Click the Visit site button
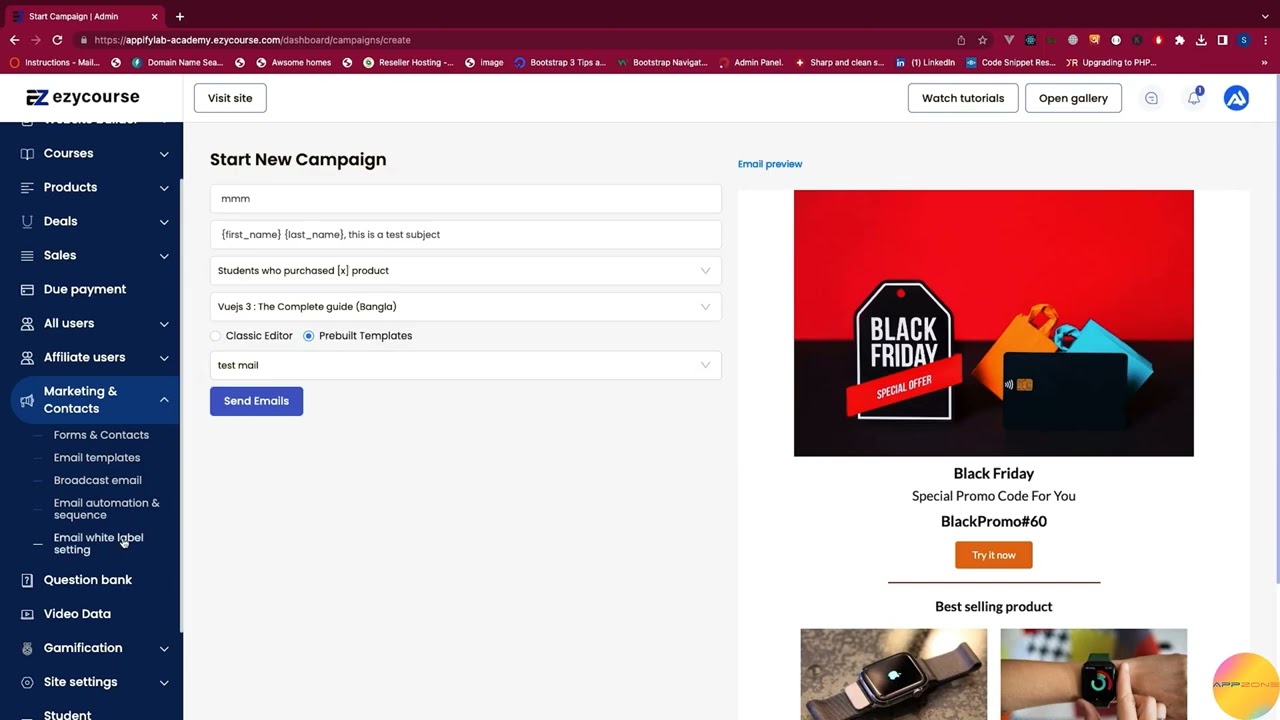Screen dimensions: 1280x720 tap(230, 98)
